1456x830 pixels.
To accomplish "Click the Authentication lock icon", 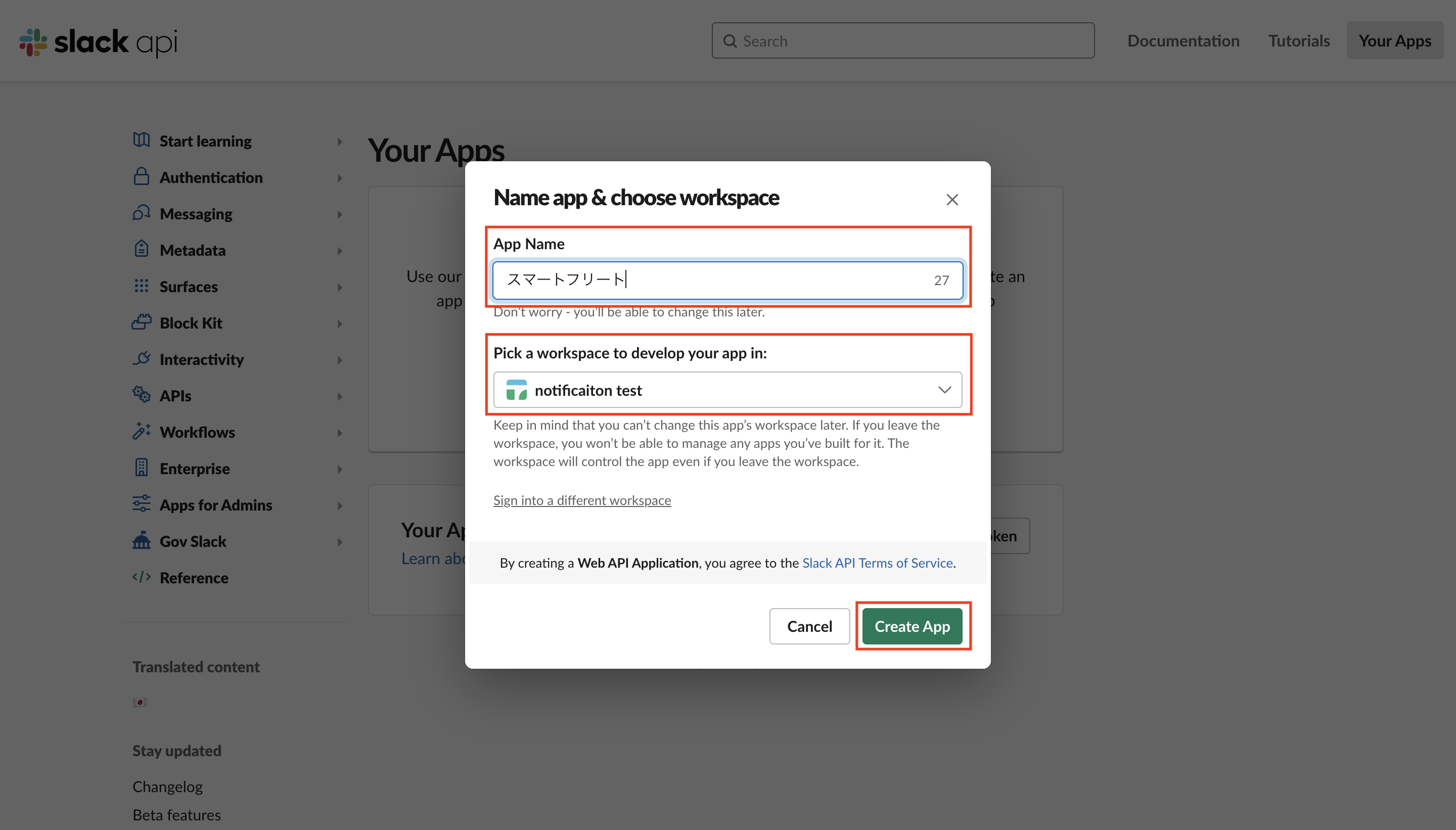I will click(142, 176).
